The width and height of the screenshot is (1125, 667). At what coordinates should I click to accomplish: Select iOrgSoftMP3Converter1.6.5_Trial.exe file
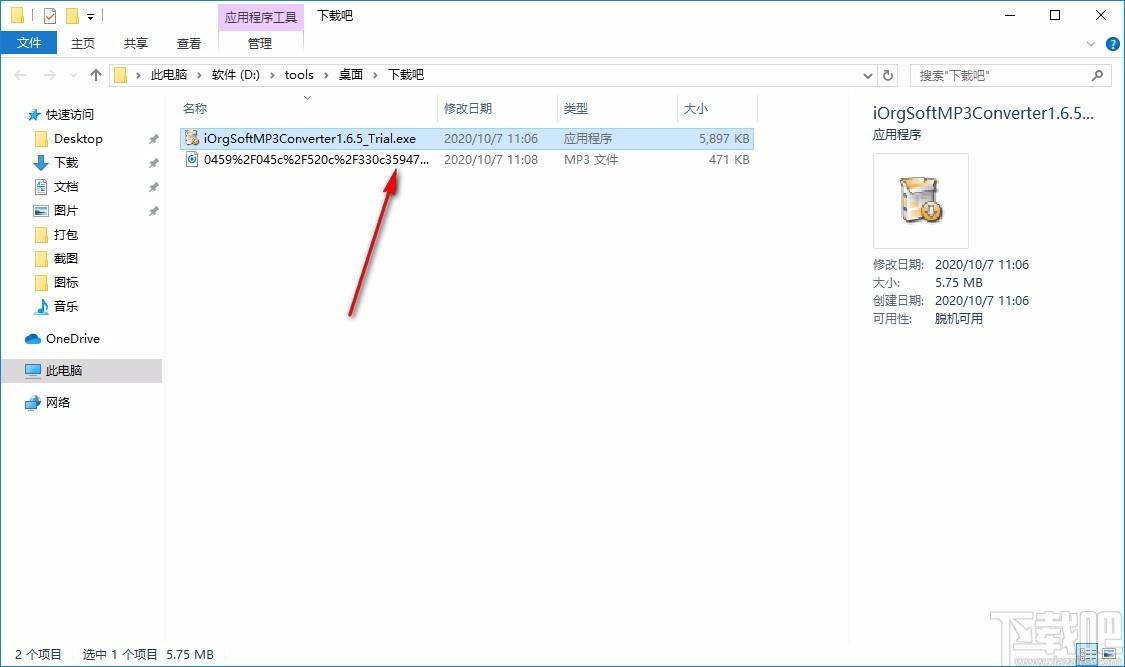(466, 138)
